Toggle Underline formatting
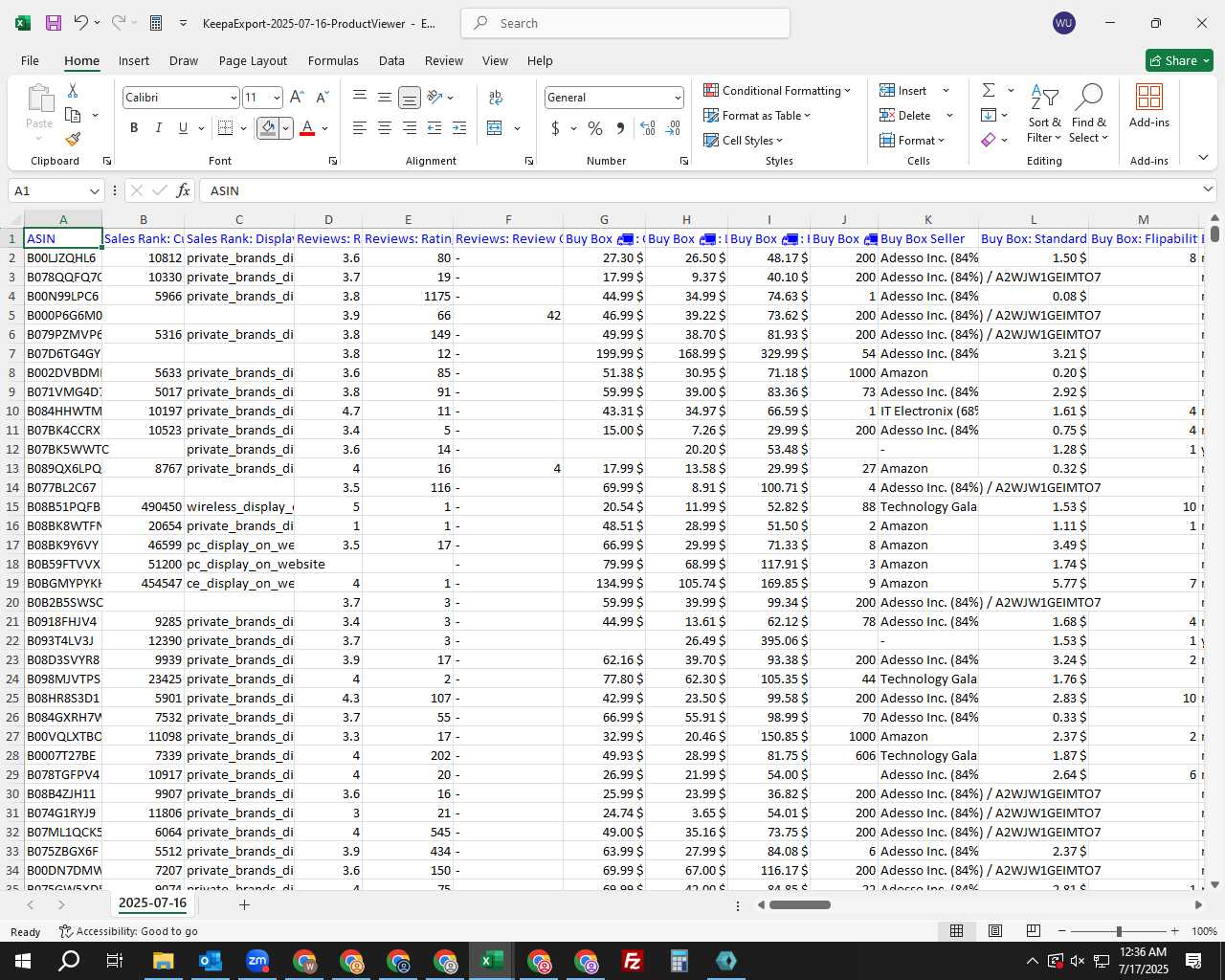The width and height of the screenshot is (1225, 980). (183, 128)
